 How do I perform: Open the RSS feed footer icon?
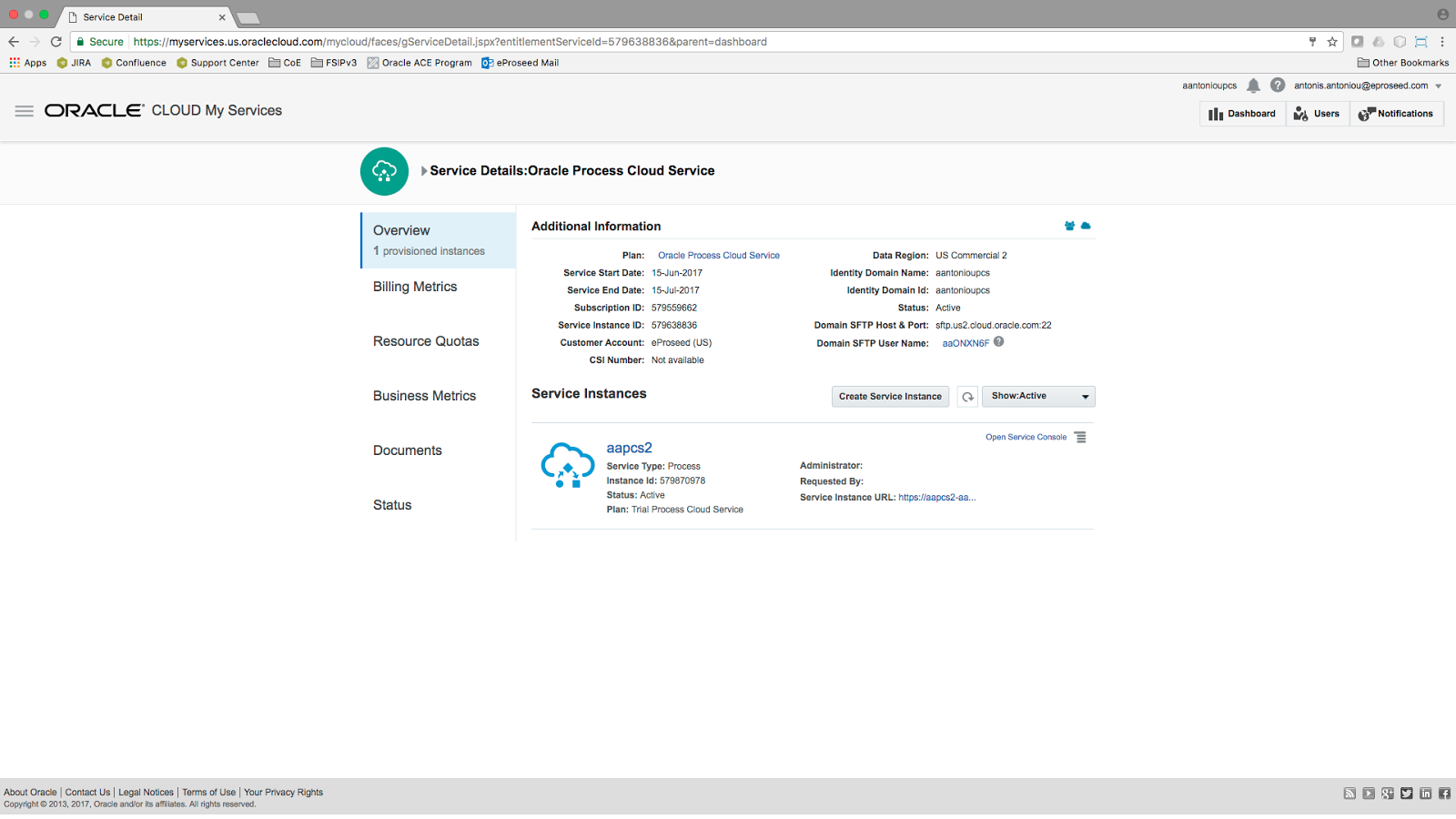coord(1350,794)
